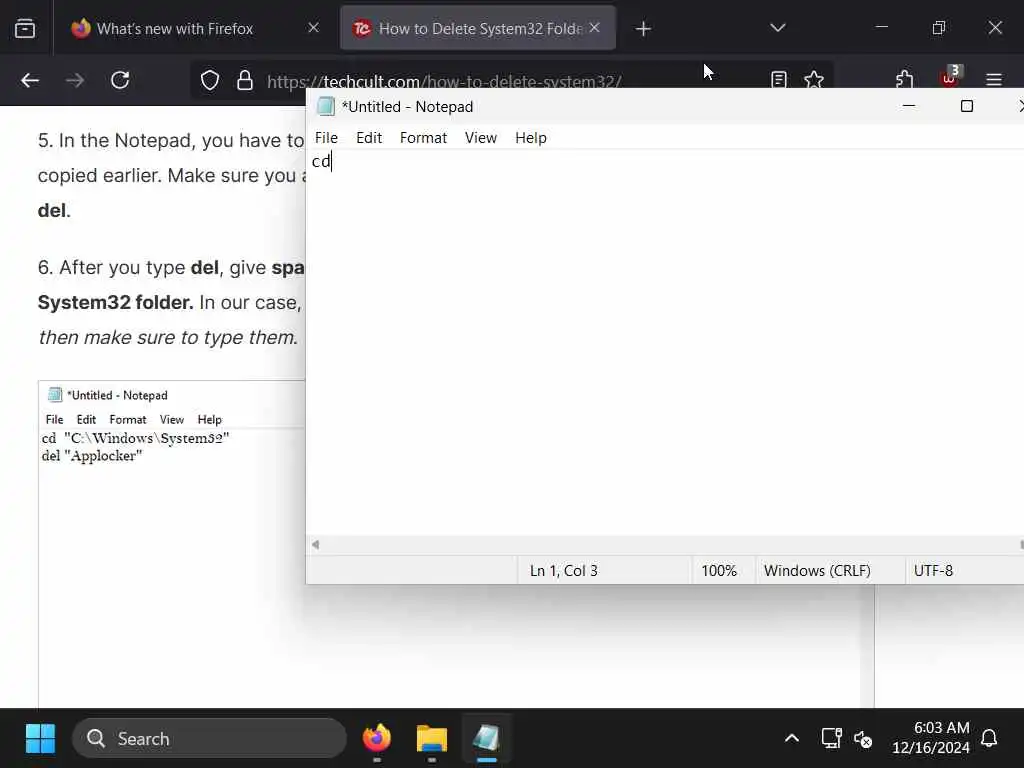This screenshot has width=1024, height=768.
Task: Show hidden system tray icons chevron
Action: (792, 739)
